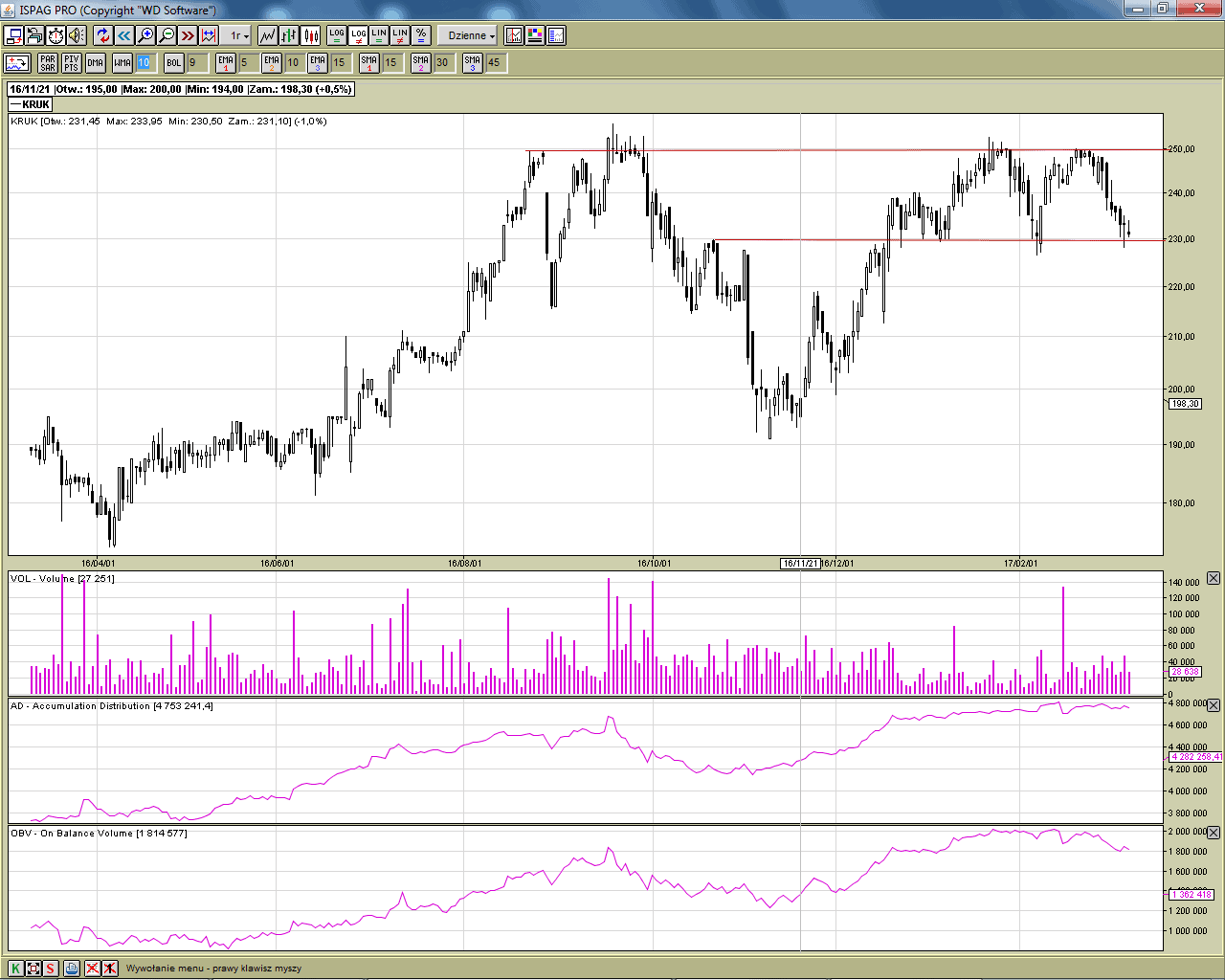
Task: Toggle the Parabolic SAR indicator
Action: [x=48, y=63]
